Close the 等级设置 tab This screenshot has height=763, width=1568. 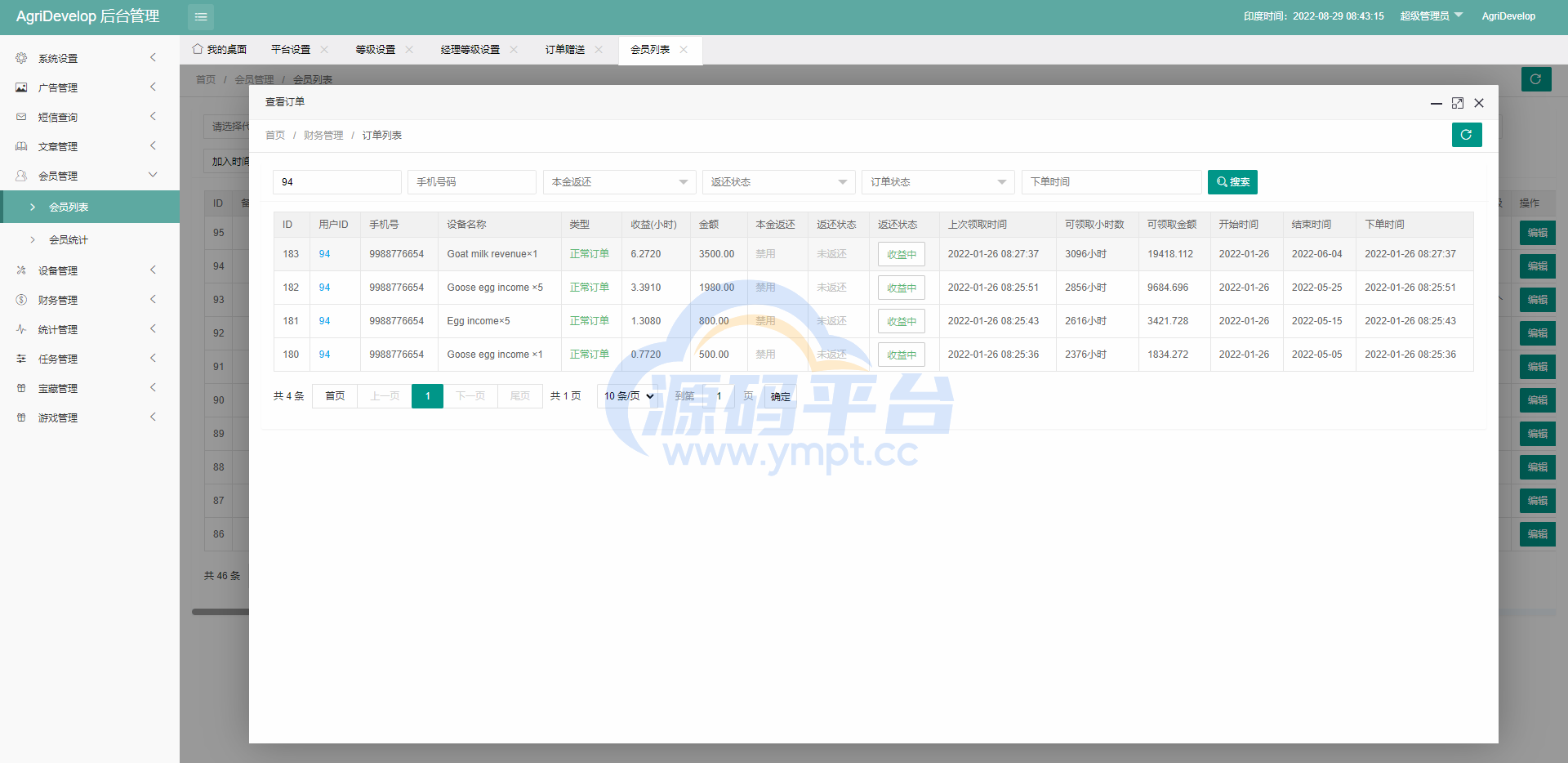point(409,50)
